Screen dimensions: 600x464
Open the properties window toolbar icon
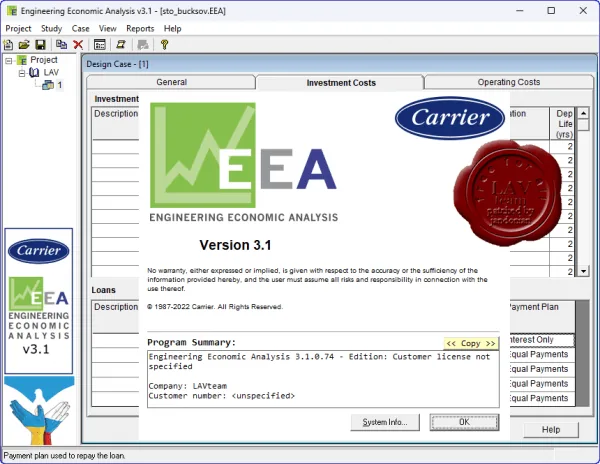pos(99,45)
